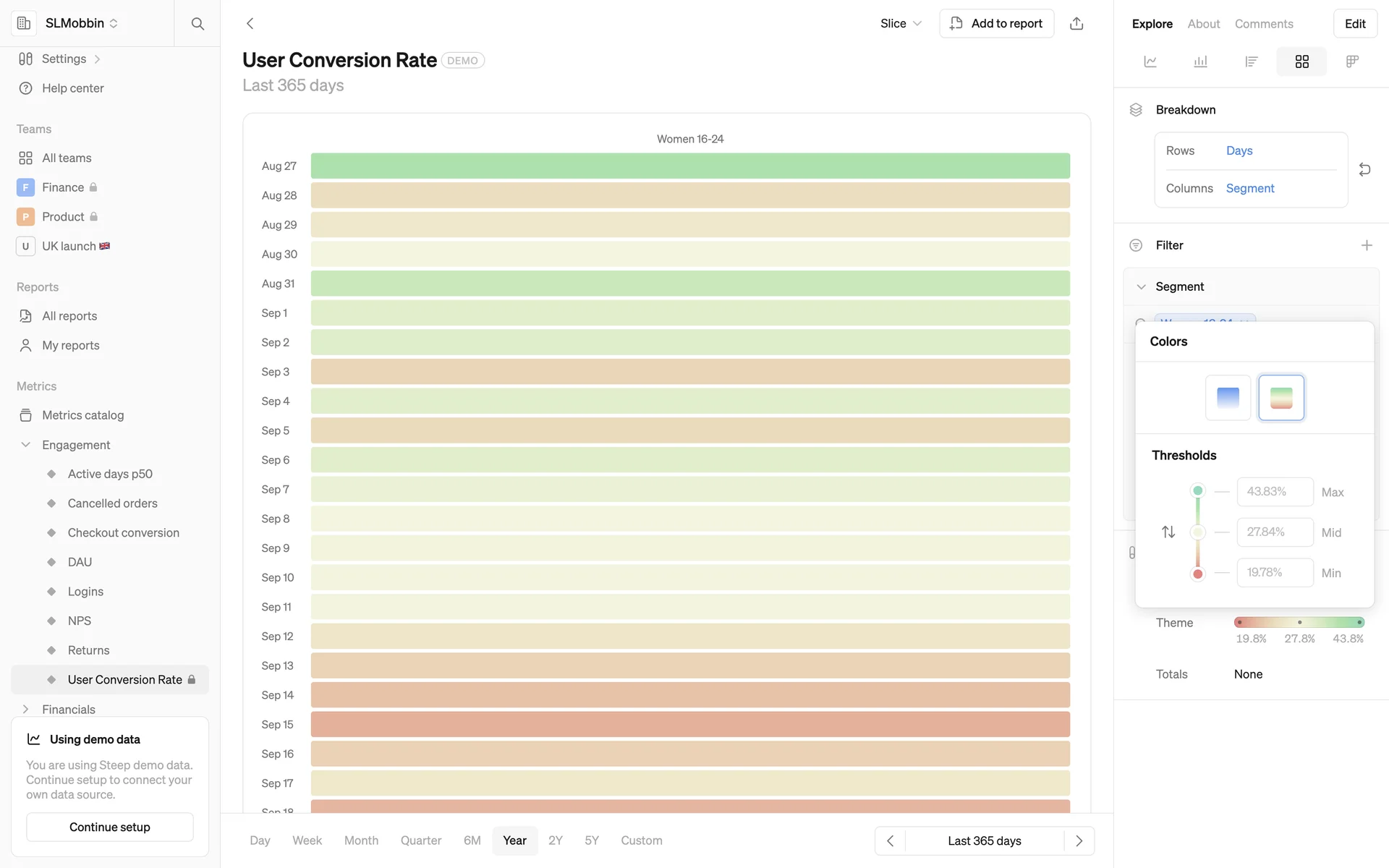
Task: Click the share/export icon
Action: coord(1076,24)
